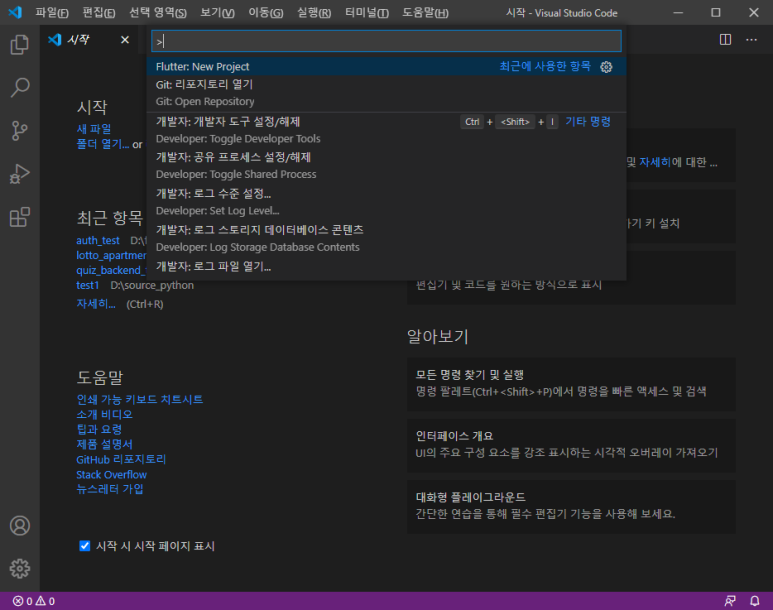Open the 제품 설명서 link
This screenshot has width=773, height=610.
coord(105,444)
